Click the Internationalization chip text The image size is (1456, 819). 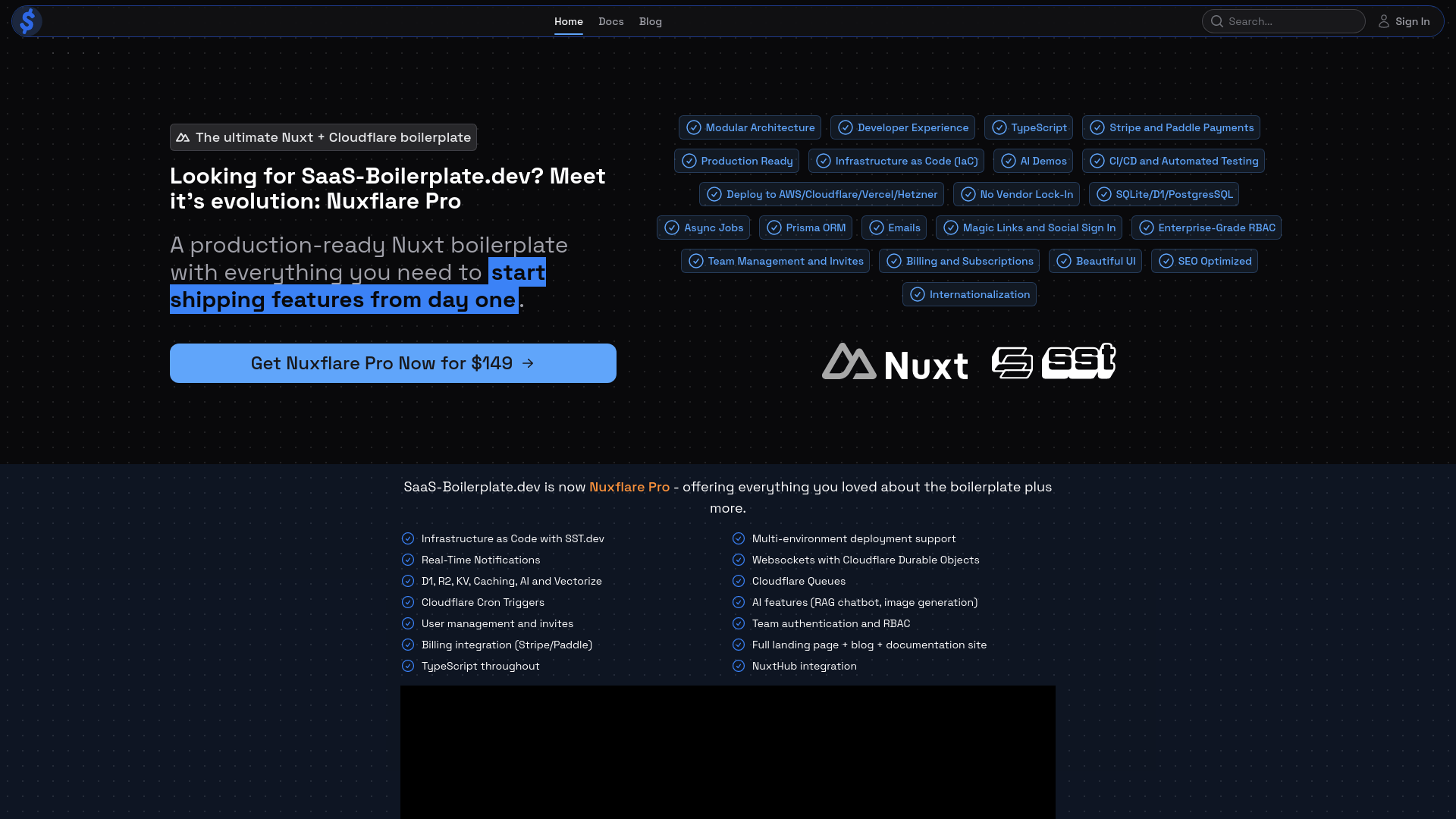click(980, 294)
